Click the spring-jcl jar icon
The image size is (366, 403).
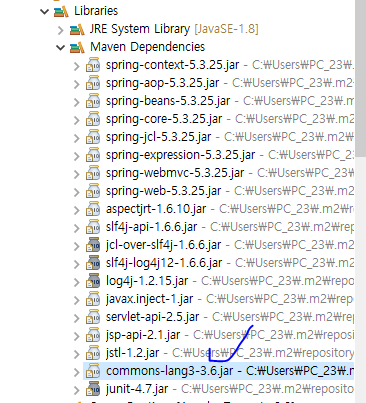click(93, 137)
